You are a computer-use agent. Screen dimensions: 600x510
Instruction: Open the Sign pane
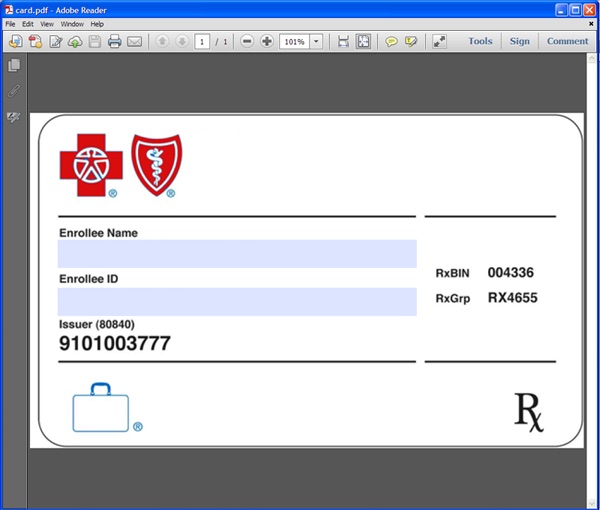[519, 41]
